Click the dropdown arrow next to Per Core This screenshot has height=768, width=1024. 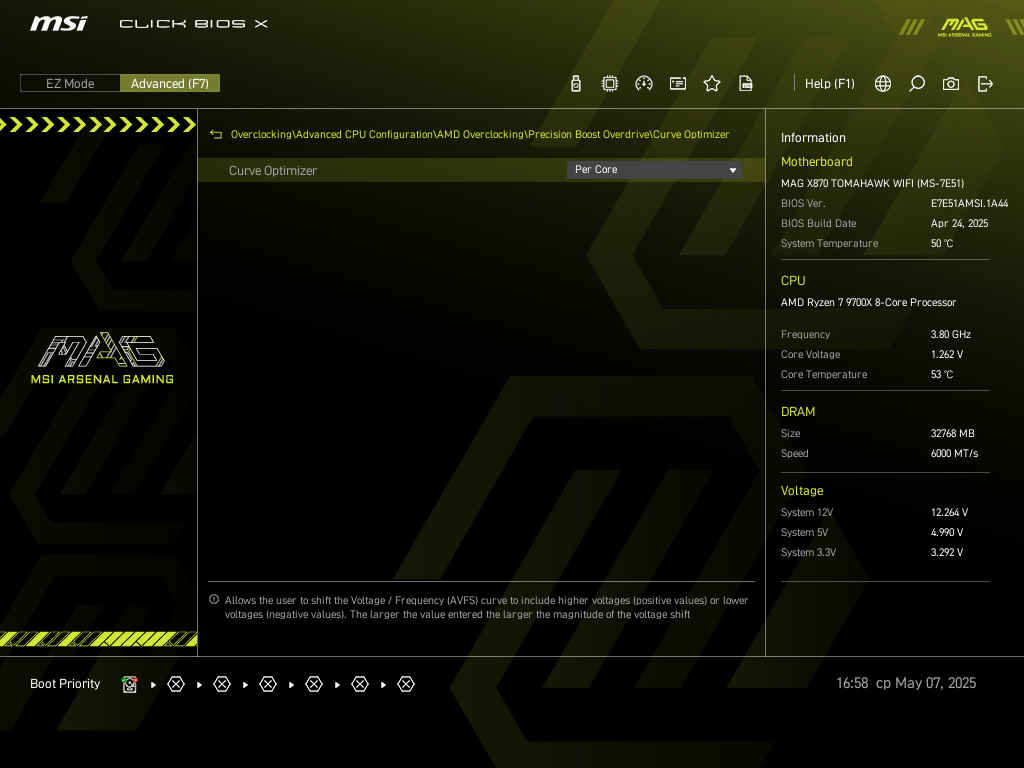pyautogui.click(x=733, y=170)
